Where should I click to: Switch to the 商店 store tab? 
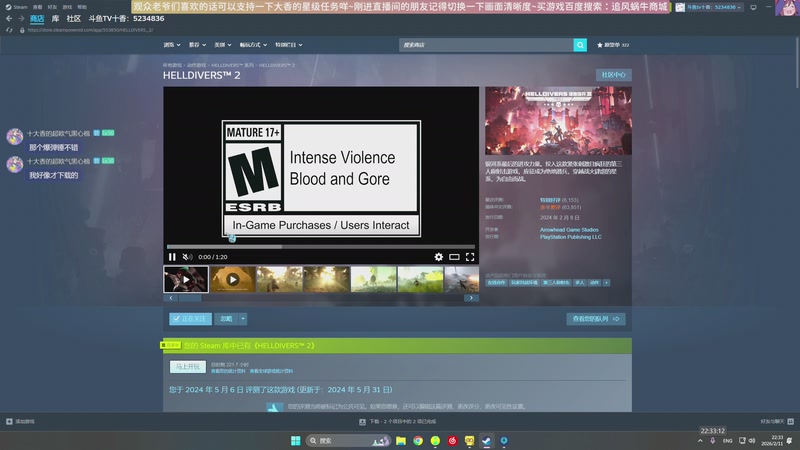coord(37,18)
